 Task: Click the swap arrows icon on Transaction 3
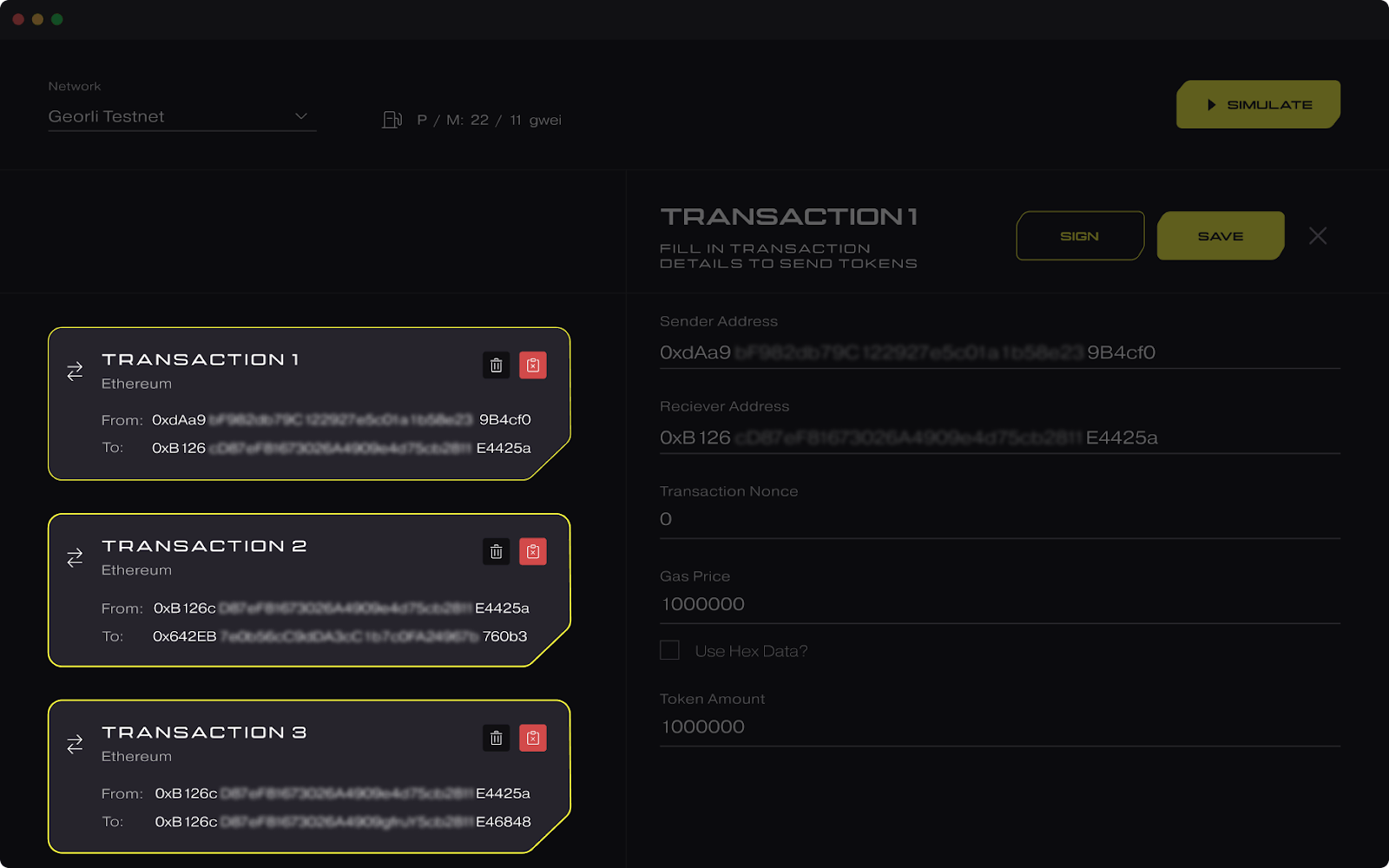(75, 744)
